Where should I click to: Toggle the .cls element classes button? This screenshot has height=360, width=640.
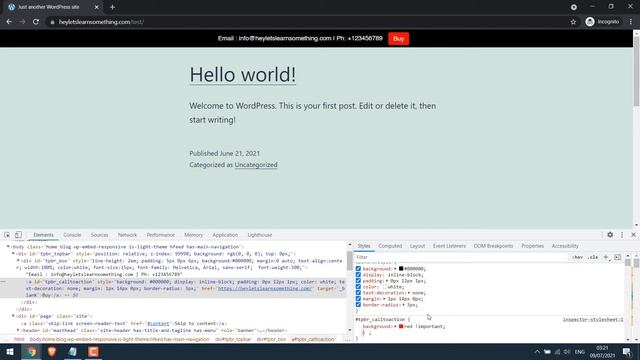coord(593,257)
